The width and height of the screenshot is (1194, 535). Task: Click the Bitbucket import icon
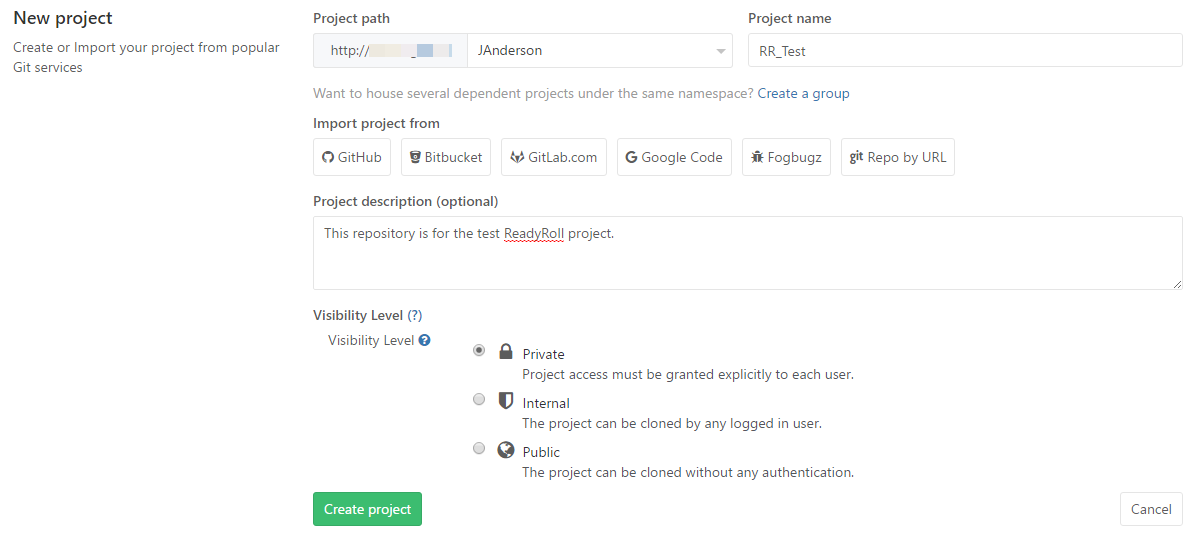pos(415,157)
